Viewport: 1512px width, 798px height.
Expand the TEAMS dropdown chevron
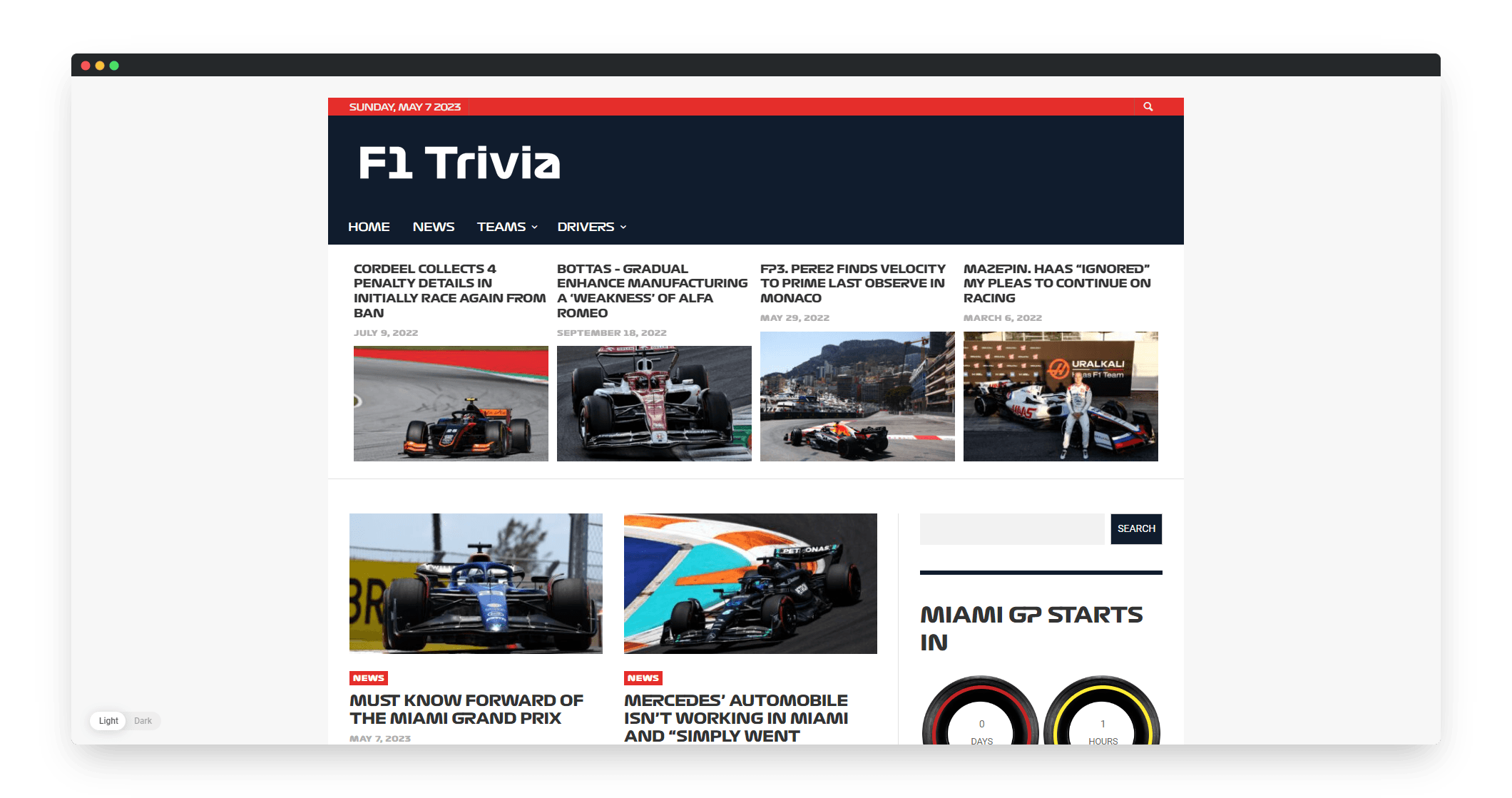pyautogui.click(x=534, y=227)
